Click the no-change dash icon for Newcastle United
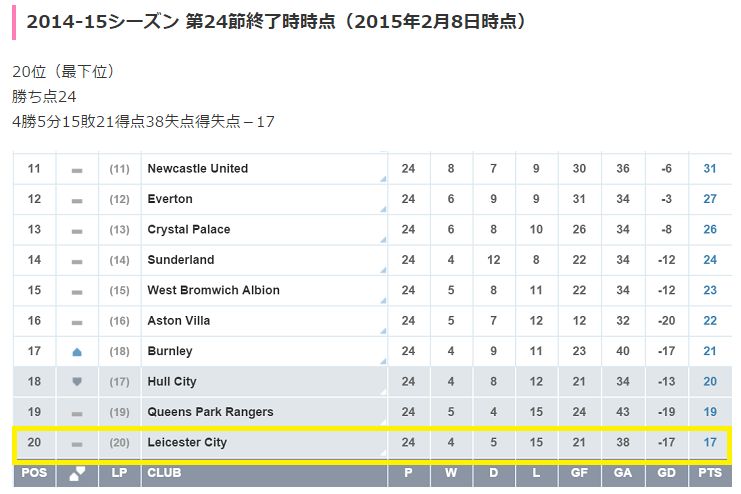Image resolution: width=741 pixels, height=494 pixels. pos(77,169)
